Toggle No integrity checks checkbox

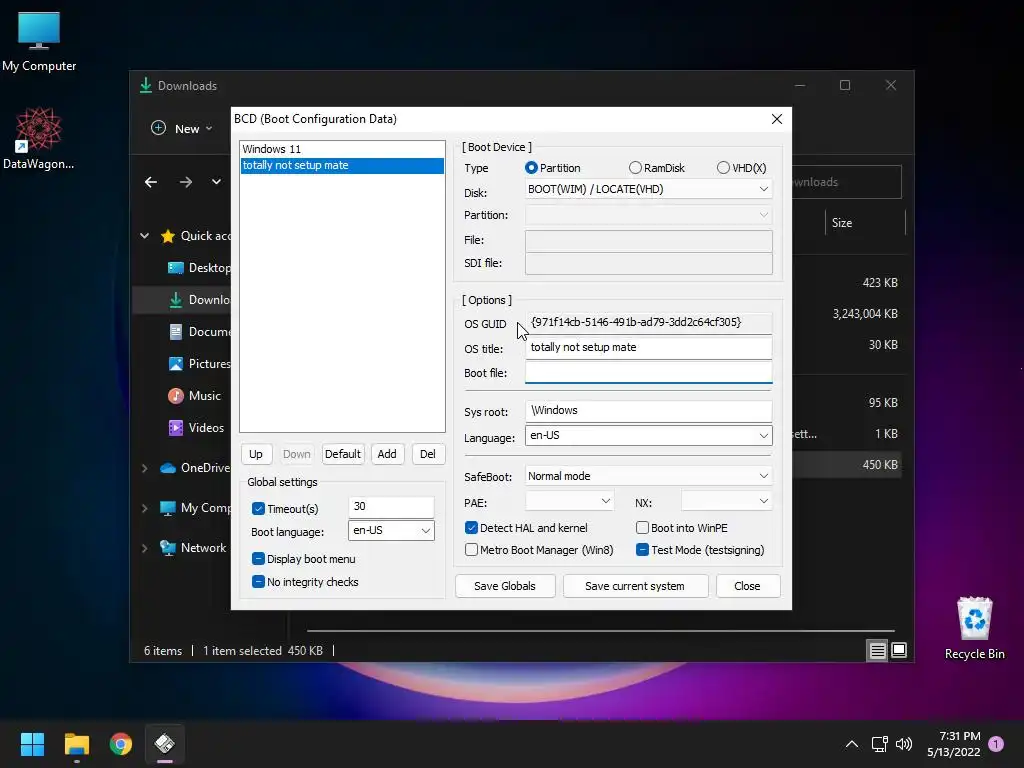(259, 582)
